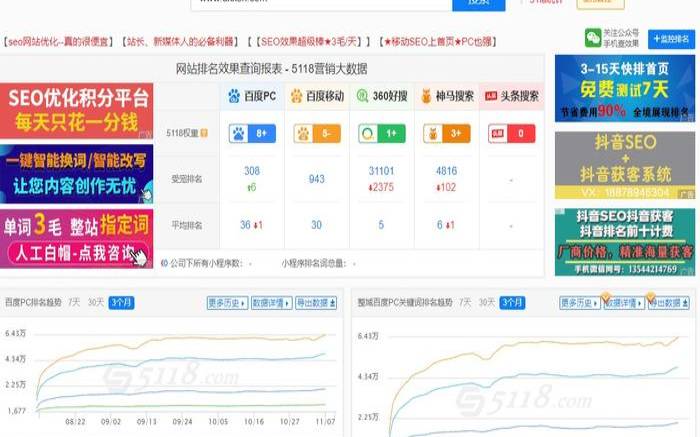Click the icon before 公司下所有小程序数
The image size is (700, 437).
click(x=164, y=263)
